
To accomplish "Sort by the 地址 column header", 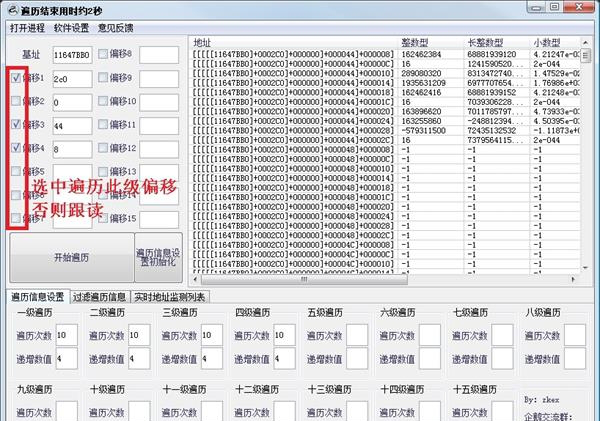I will pyautogui.click(x=294, y=43).
